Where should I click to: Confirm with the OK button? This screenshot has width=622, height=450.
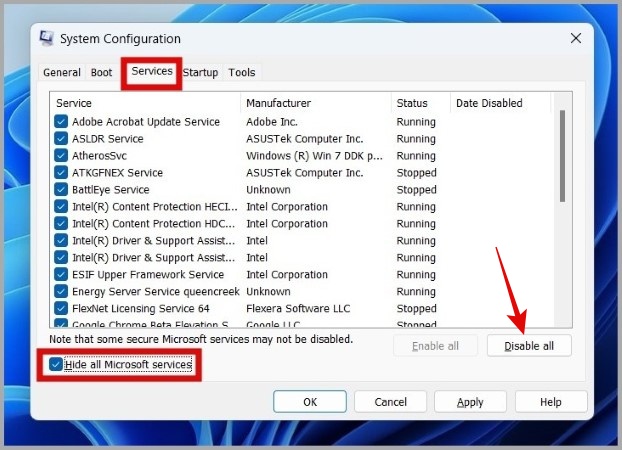(310, 402)
